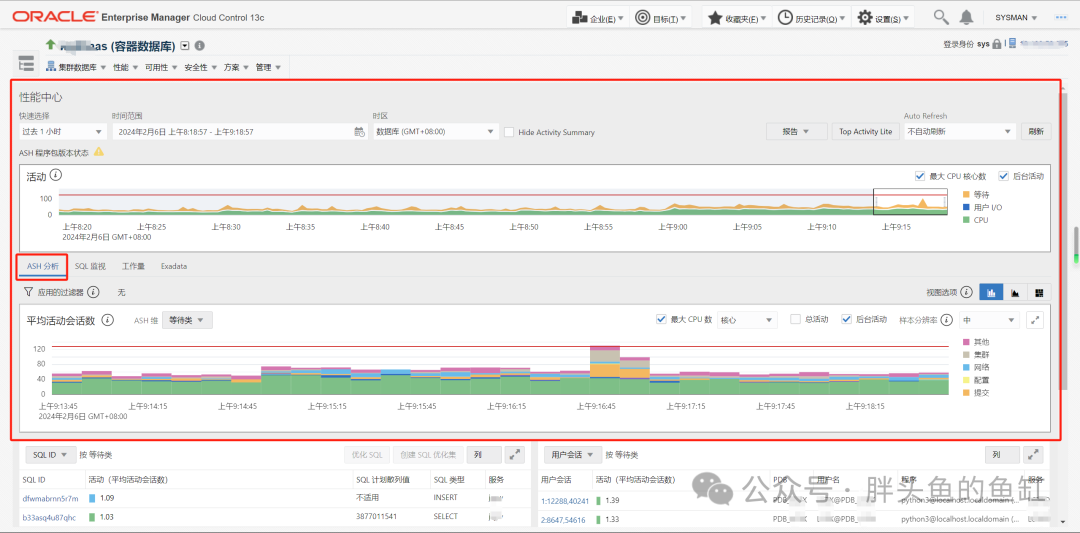
Task: Select the area chart view icon
Action: 1015,292
